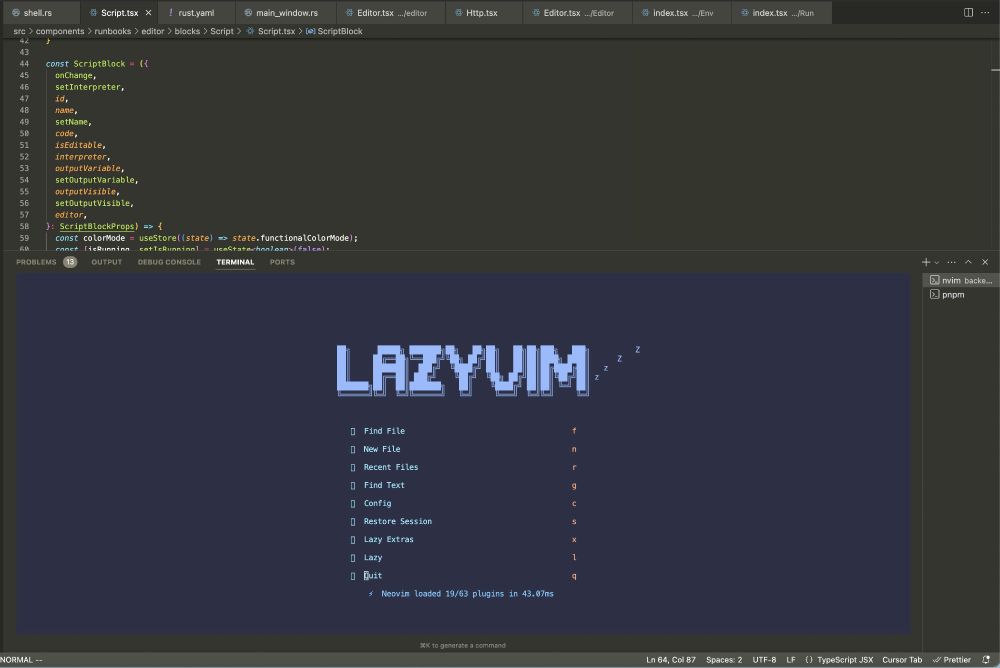Screen dimensions: 1000x668
Task: Click the NORMAL vim mode indicator
Action: (x=21, y=660)
